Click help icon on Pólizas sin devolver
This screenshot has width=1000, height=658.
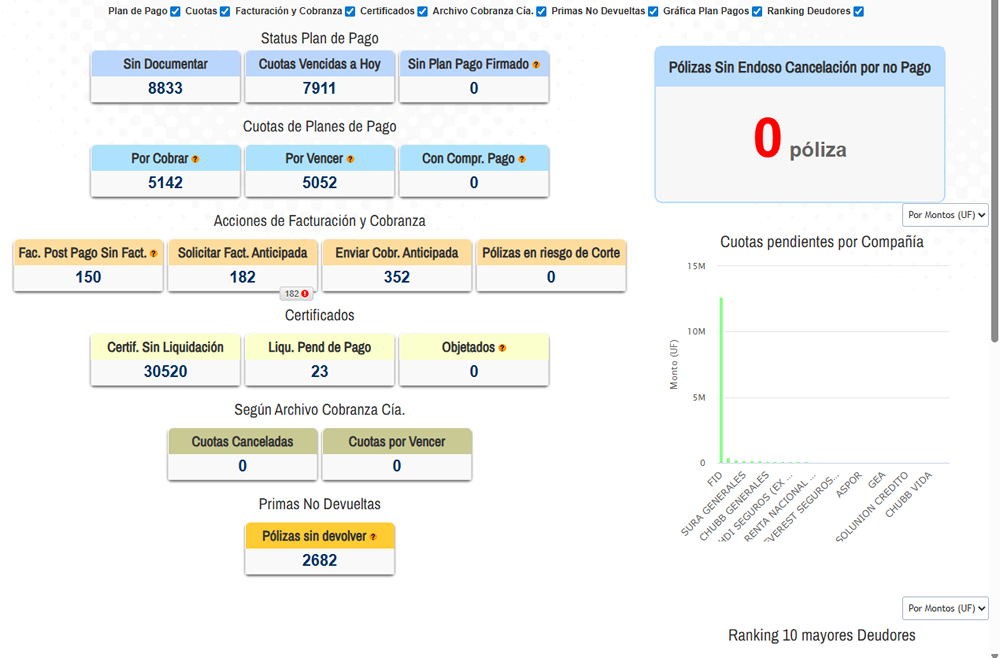tap(373, 537)
